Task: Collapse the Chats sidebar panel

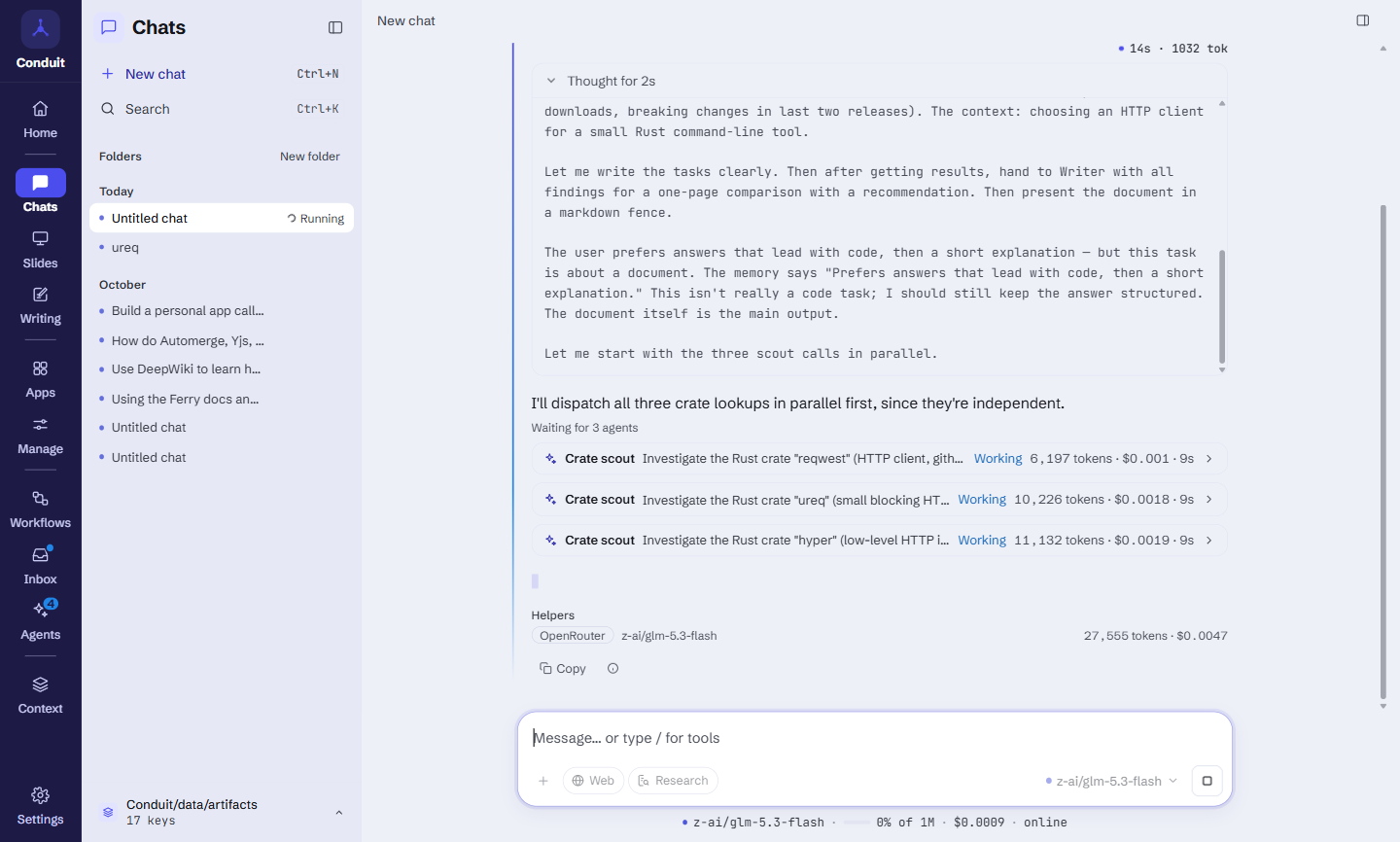Action: click(x=335, y=27)
